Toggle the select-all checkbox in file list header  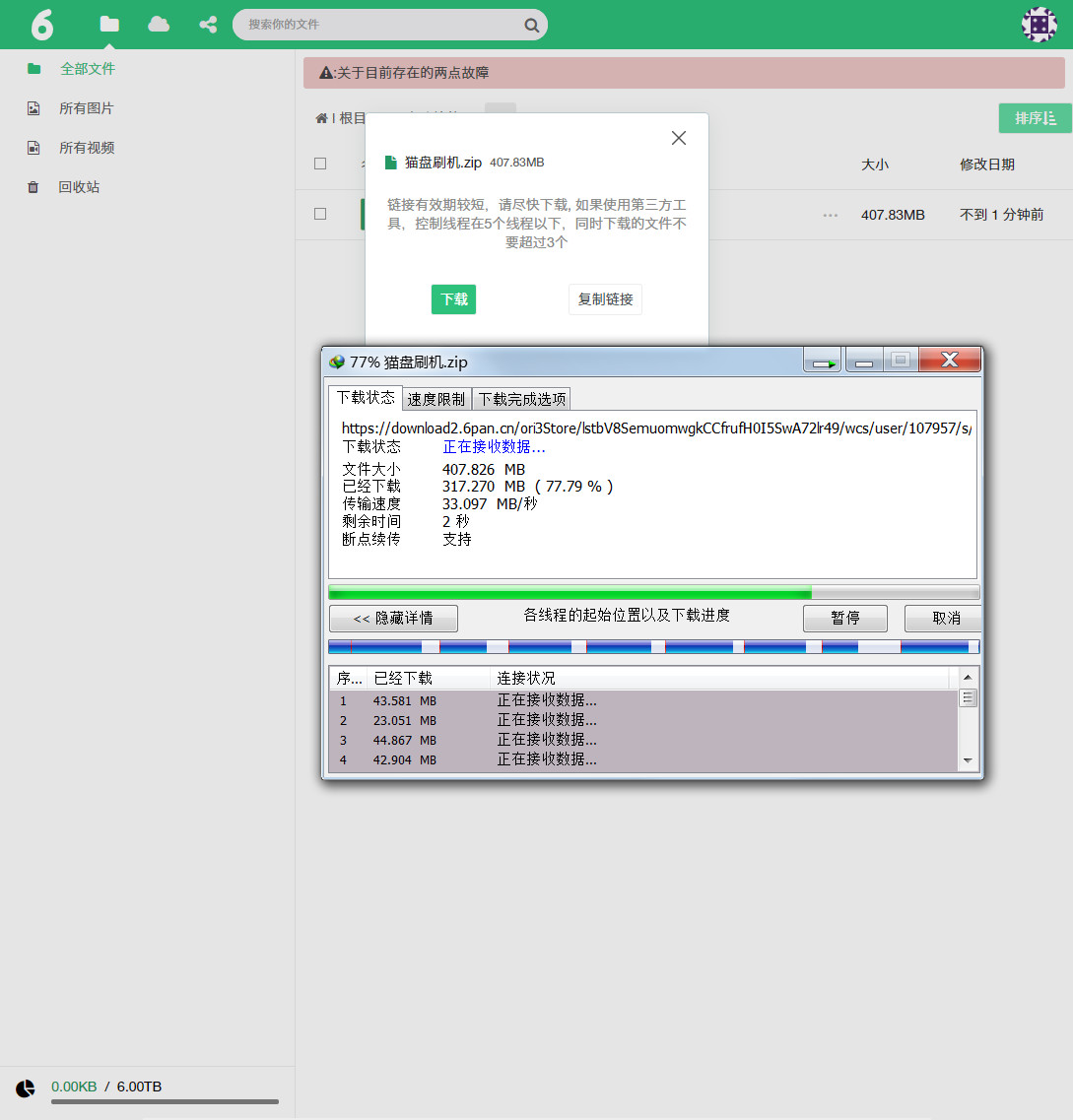point(320,164)
